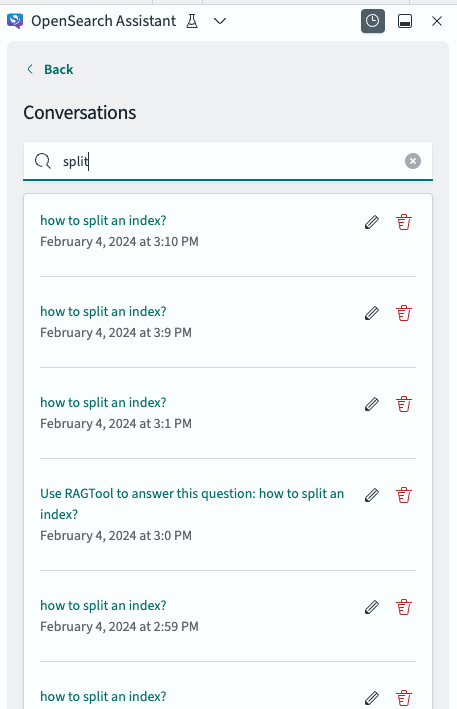
Task: Toggle the conversation history clock icon
Action: pyautogui.click(x=372, y=21)
